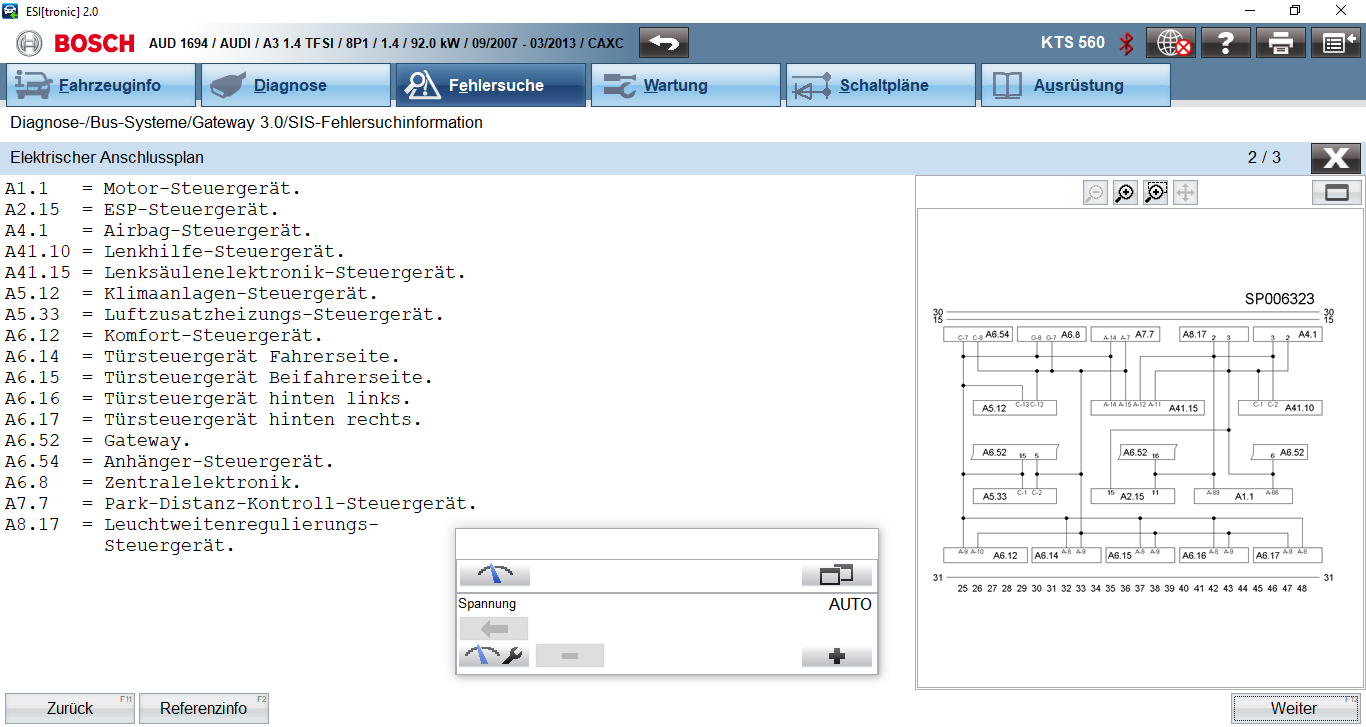Zoom in on the wiring diagram

pyautogui.click(x=1125, y=193)
